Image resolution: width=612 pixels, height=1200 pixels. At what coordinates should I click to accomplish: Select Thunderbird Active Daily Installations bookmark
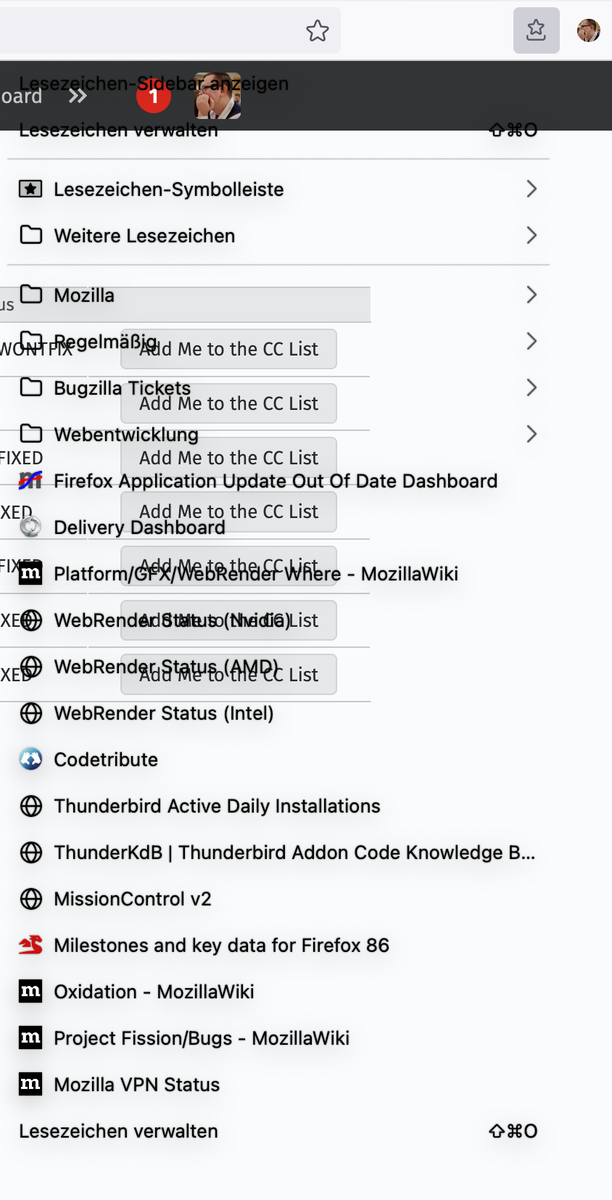217,806
